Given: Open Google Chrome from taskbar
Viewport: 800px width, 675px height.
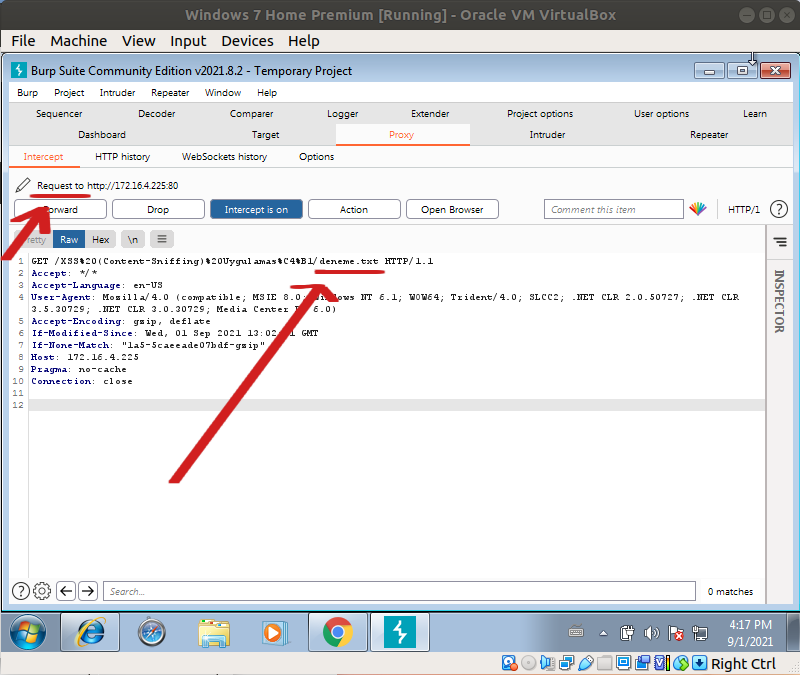Looking at the screenshot, I should tap(337, 633).
